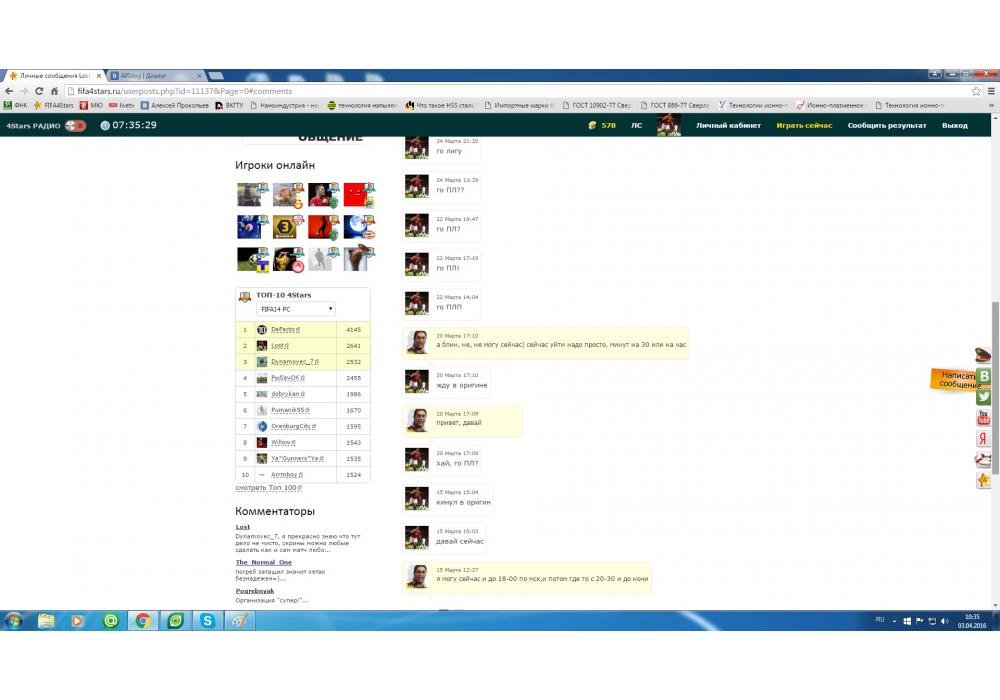Click the Twitter share icon
Image resolution: width=1000 pixels, height=700 pixels.
click(984, 396)
